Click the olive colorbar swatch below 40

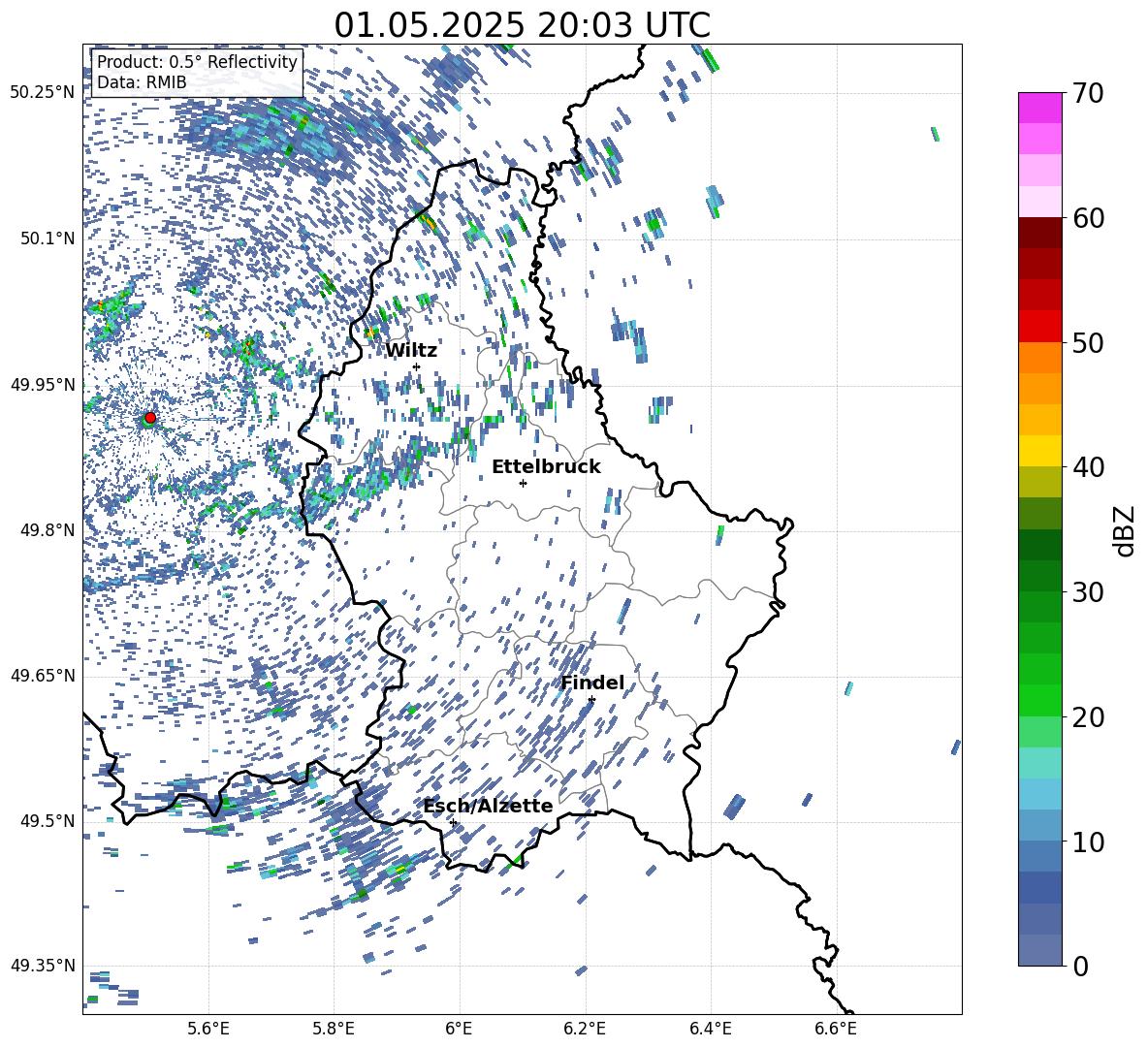click(1040, 482)
